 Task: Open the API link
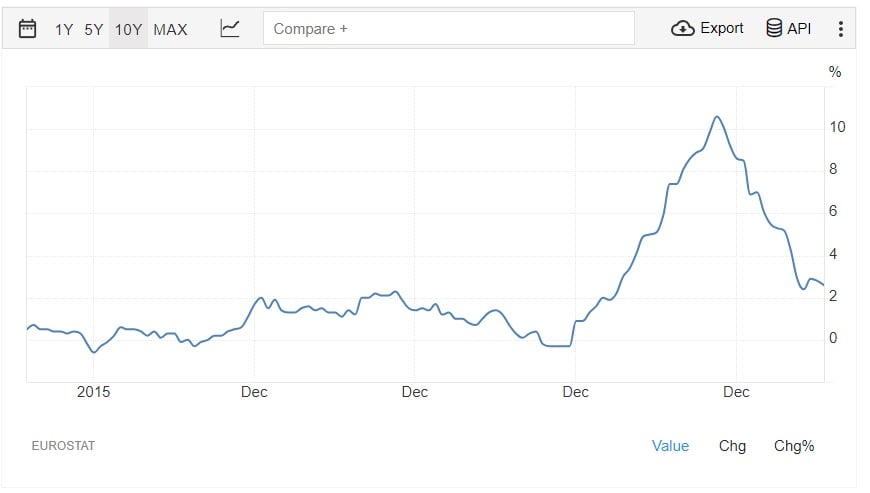pyautogui.click(x=799, y=29)
